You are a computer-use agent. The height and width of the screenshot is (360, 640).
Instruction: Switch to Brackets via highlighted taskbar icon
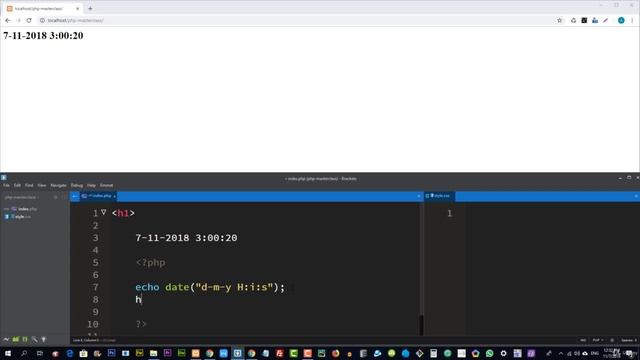(x=238, y=353)
